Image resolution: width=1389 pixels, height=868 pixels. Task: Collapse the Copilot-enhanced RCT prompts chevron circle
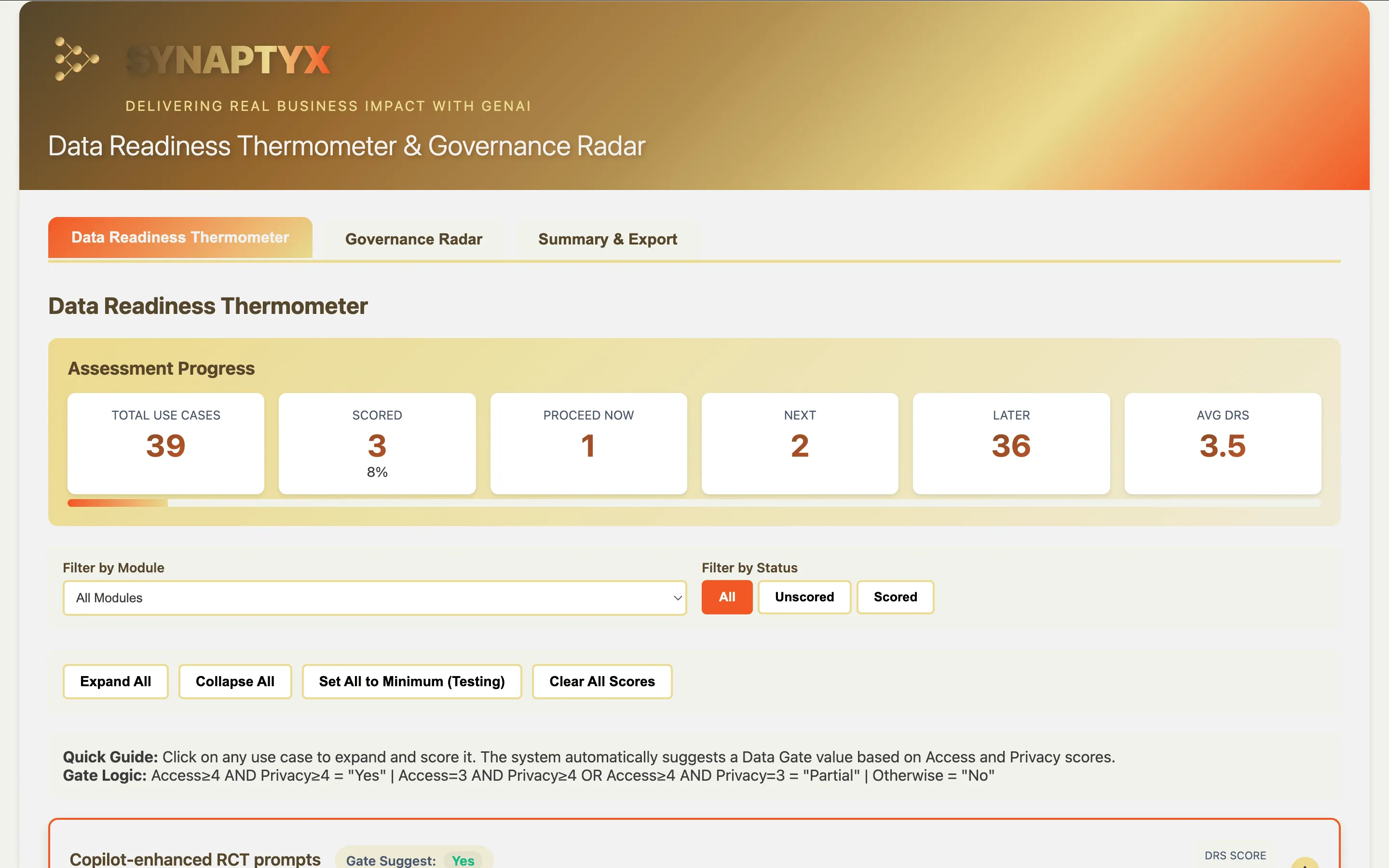[1304, 863]
